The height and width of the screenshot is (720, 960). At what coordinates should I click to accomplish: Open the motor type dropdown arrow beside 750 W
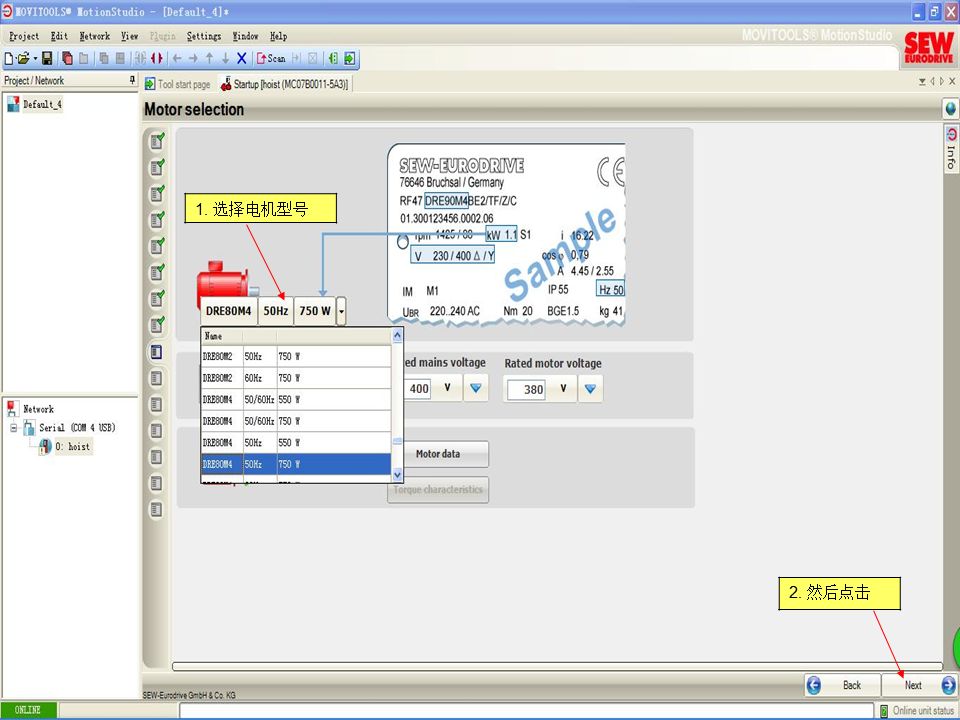342,311
